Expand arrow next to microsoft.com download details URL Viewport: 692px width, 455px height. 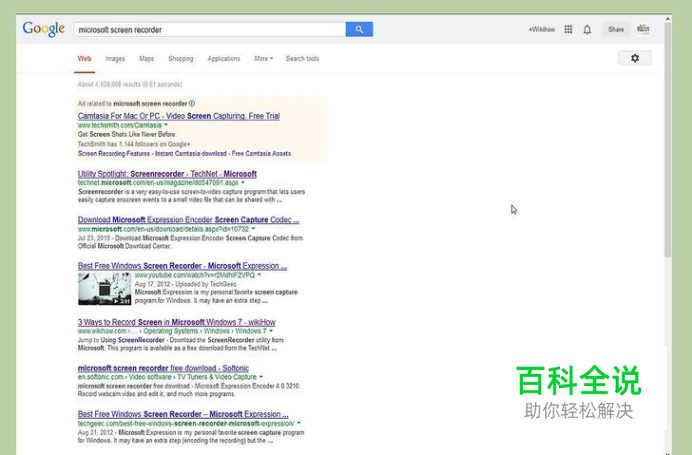point(253,229)
